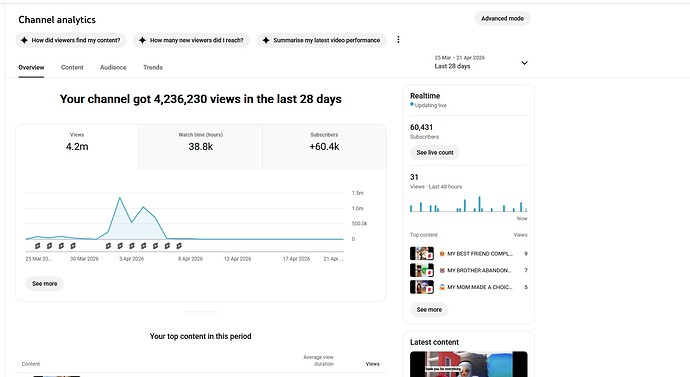Ask "How many new viewers did I reach?"
Viewport: 690px width, 377px height.
pos(192,40)
